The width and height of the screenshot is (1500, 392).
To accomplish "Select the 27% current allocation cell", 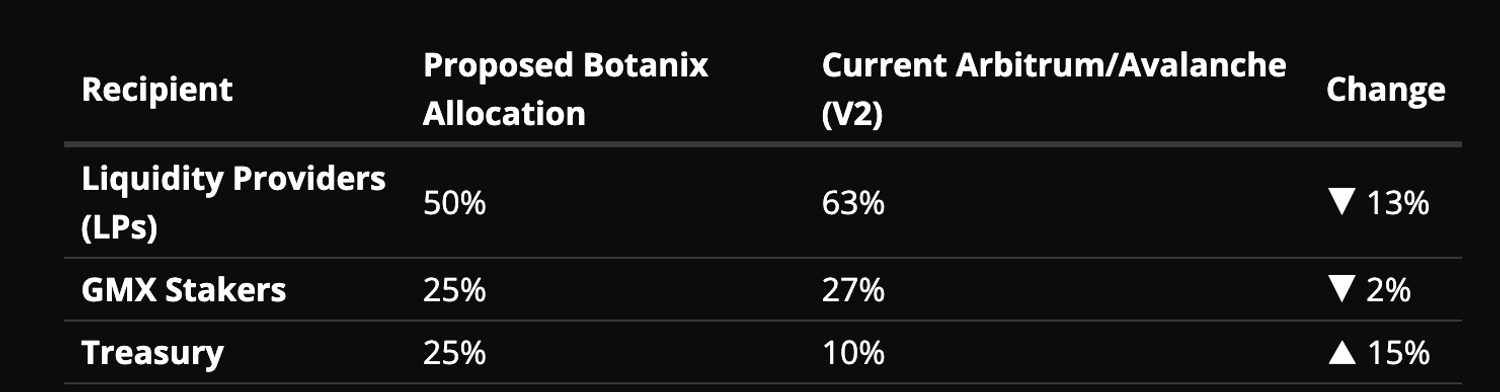I will tap(853, 290).
